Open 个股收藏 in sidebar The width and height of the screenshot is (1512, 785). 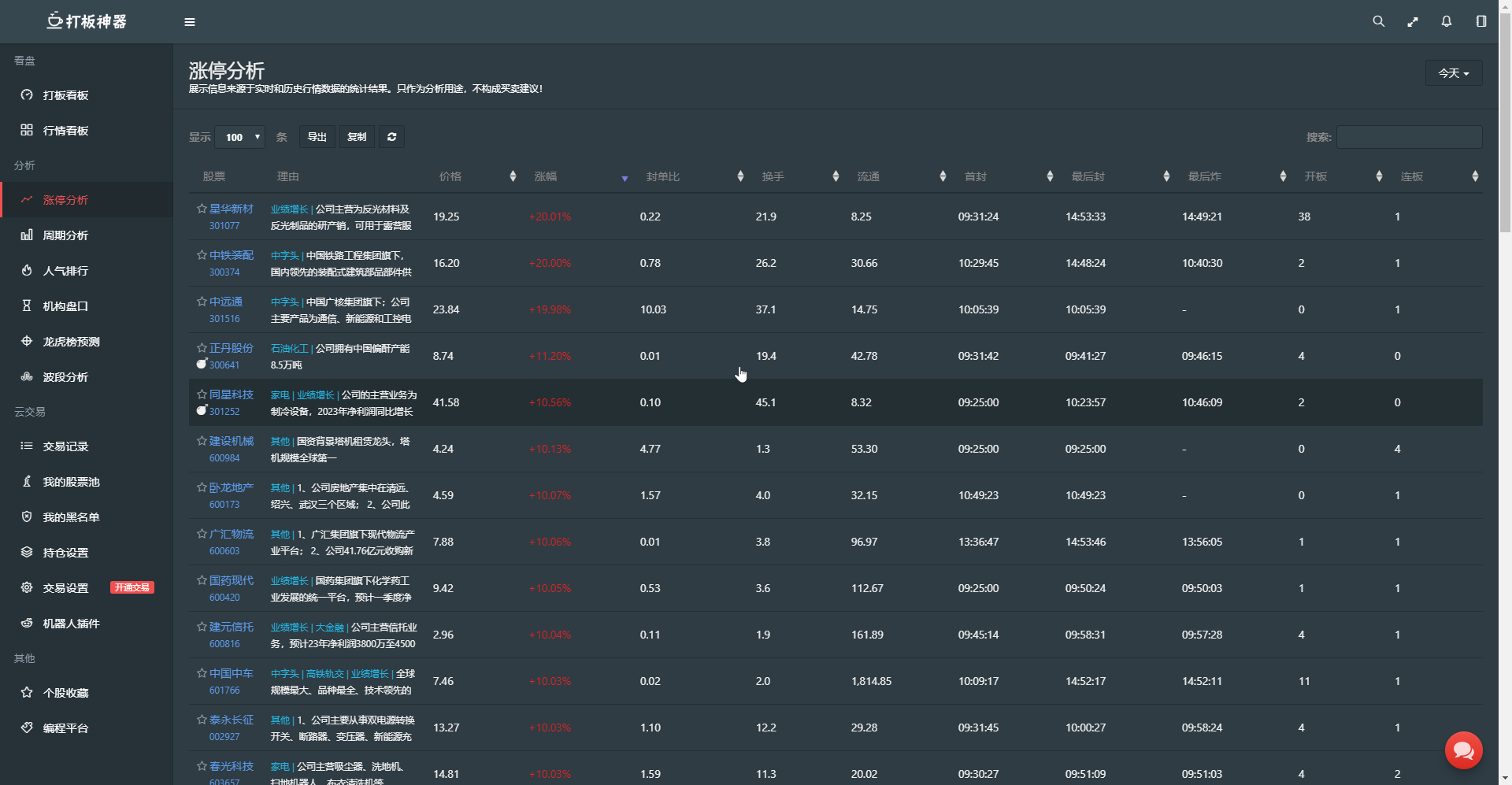[x=87, y=693]
